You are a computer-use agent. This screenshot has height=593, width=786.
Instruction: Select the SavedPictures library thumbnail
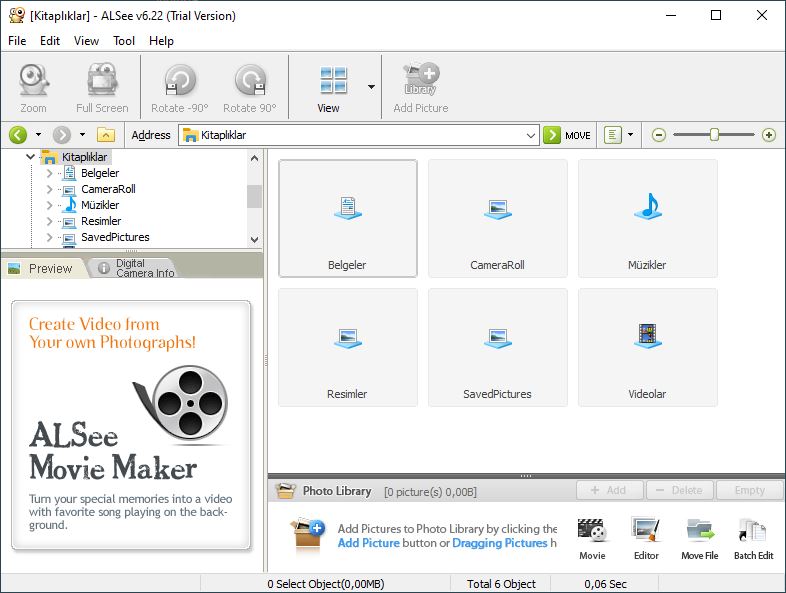[x=498, y=347]
